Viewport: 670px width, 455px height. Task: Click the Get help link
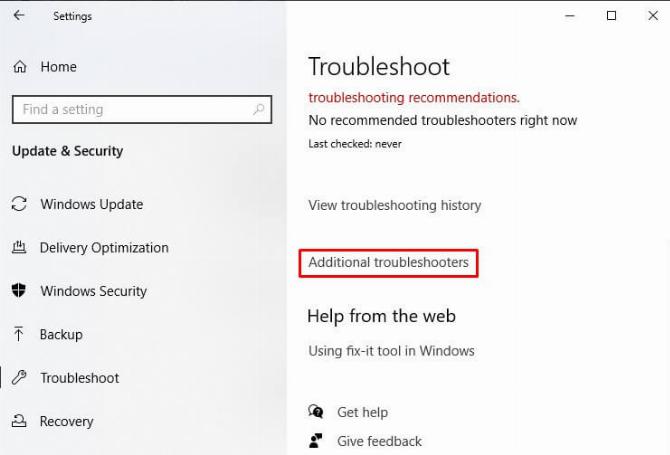[x=362, y=412]
